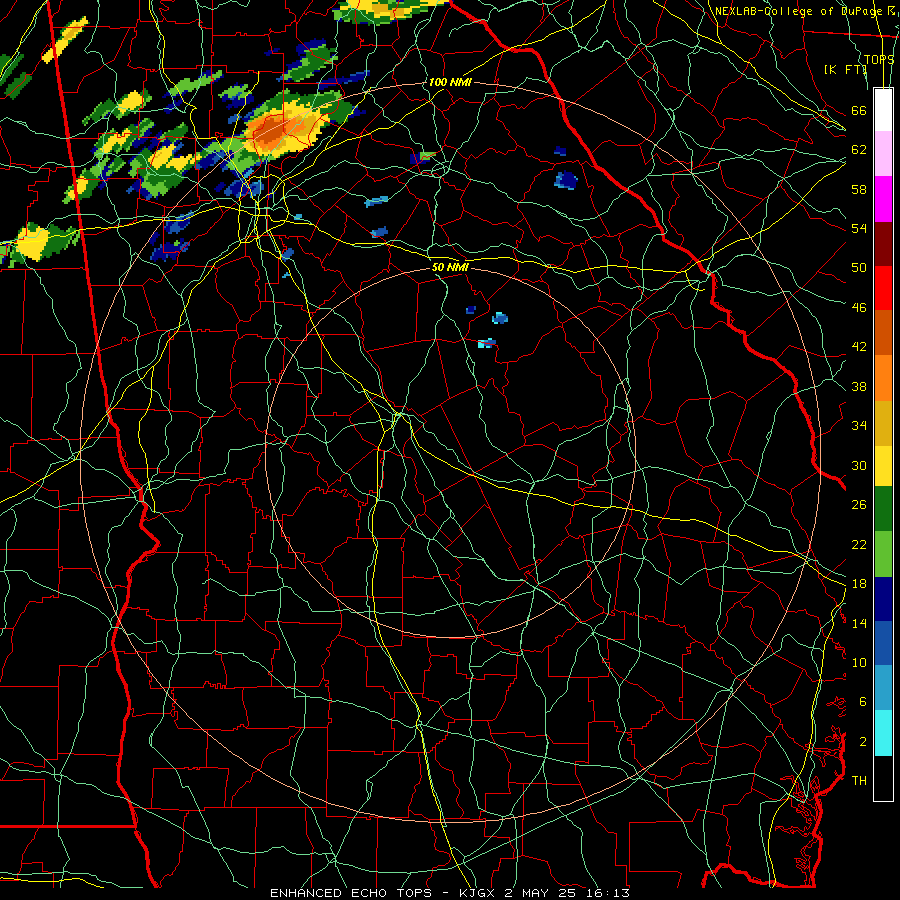
Task: Click the '34' value on the legend
Action: point(859,426)
